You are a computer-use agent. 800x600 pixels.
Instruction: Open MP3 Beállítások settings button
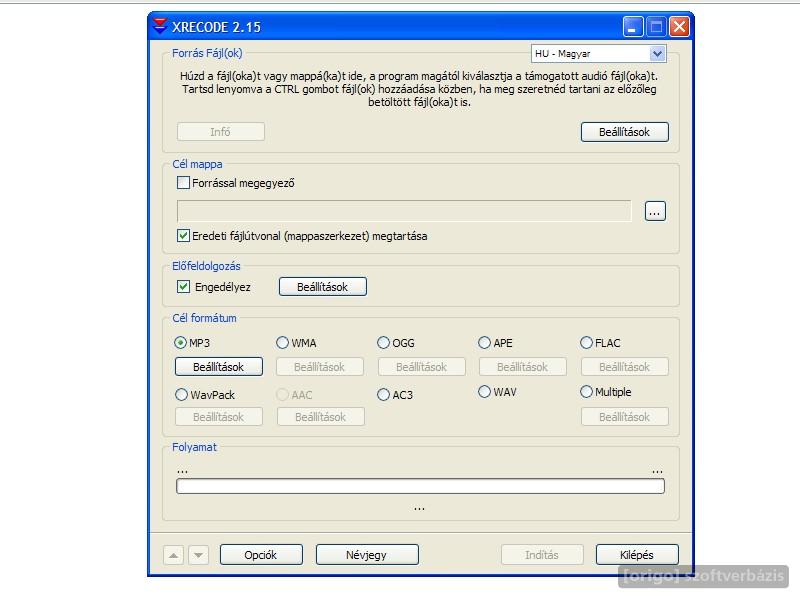pyautogui.click(x=219, y=367)
